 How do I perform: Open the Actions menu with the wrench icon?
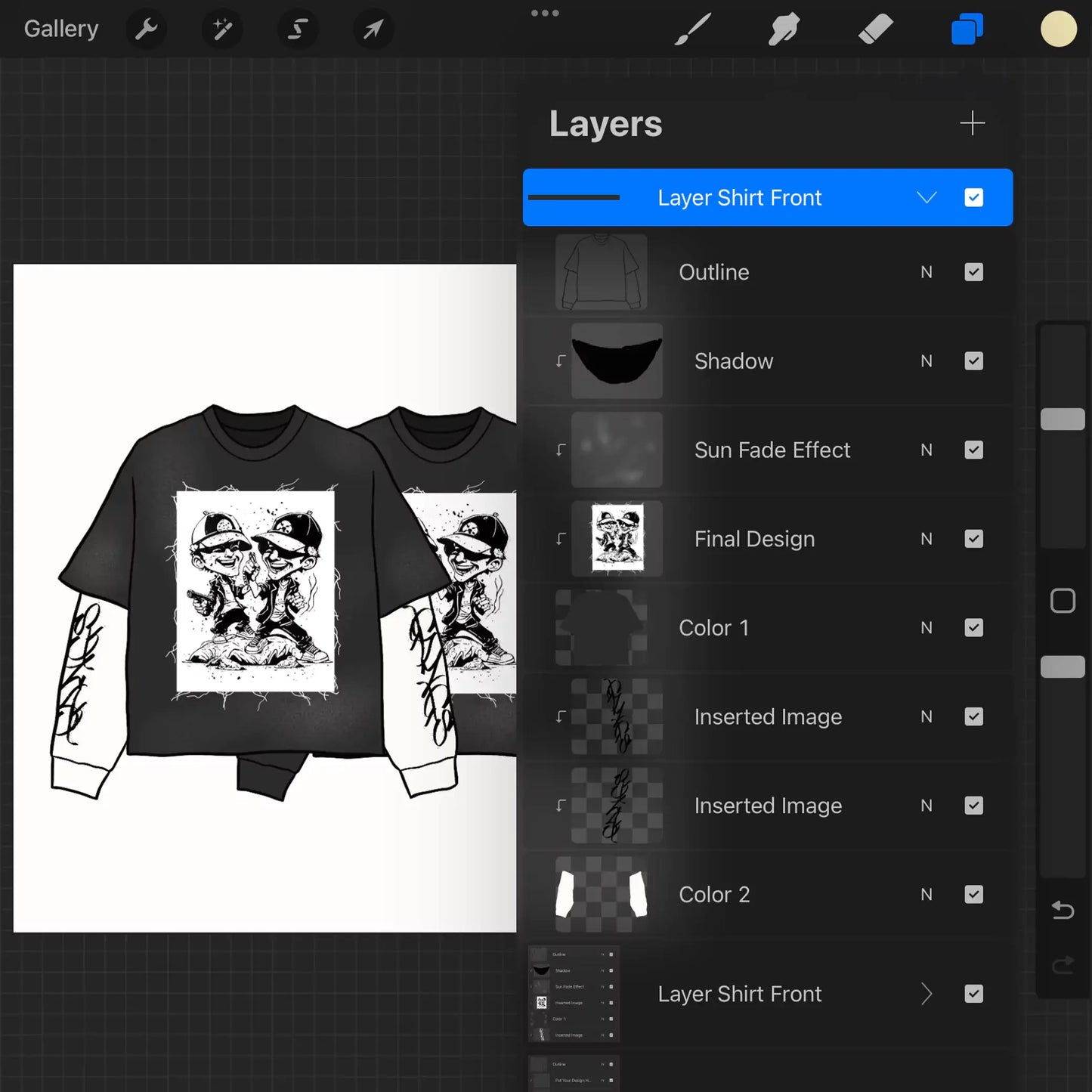[x=146, y=29]
